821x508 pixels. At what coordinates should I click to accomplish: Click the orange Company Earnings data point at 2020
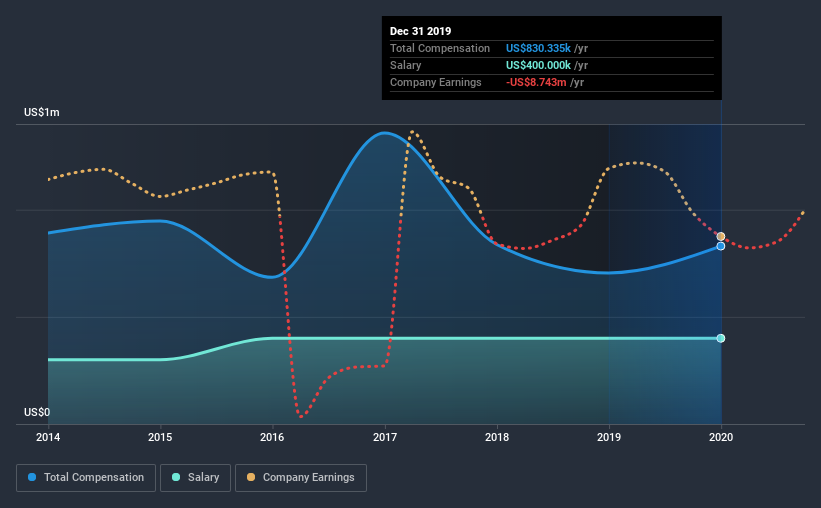[721, 237]
